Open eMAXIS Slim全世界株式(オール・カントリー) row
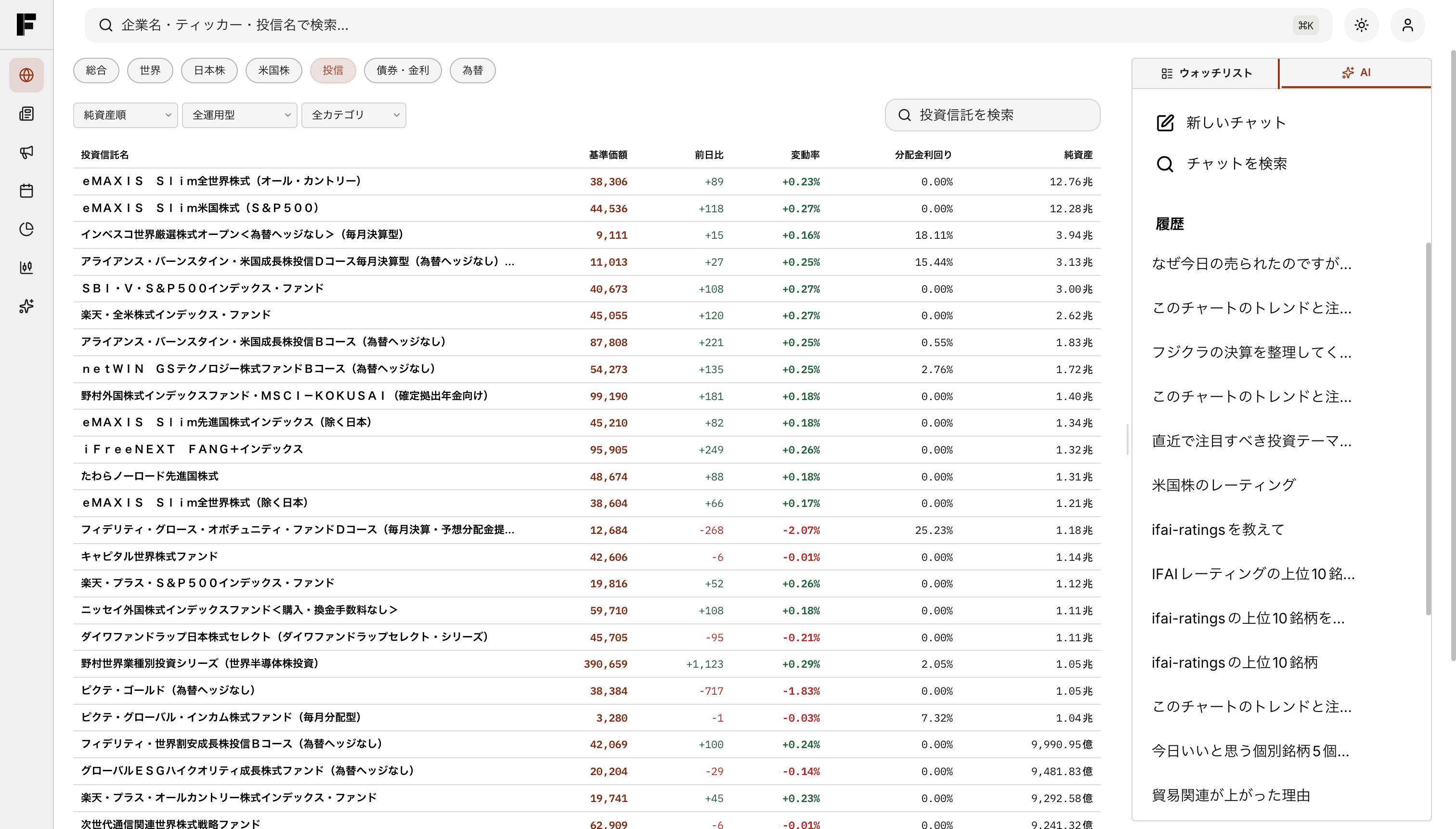 point(586,181)
